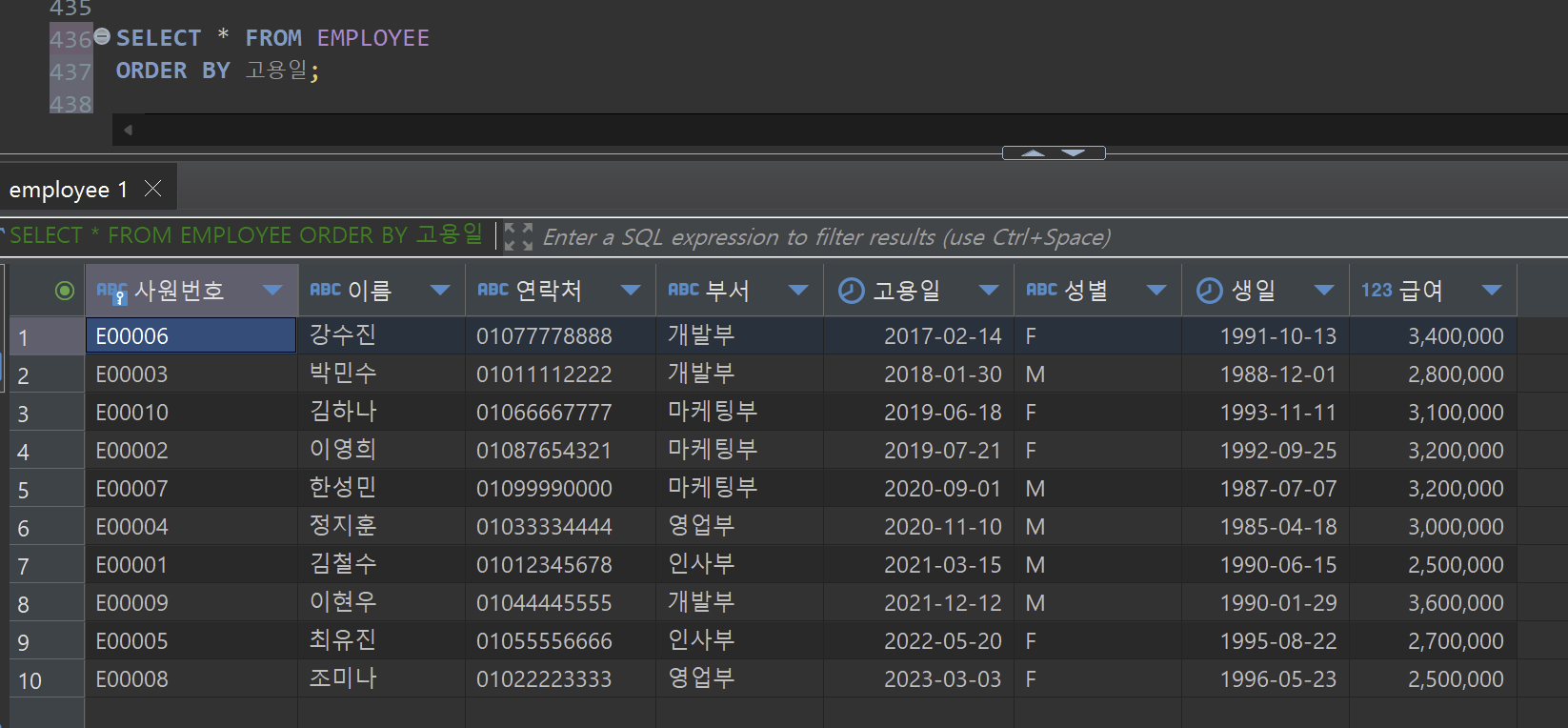Close the employee 1 result tab
The width and height of the screenshot is (1568, 728).
152,189
